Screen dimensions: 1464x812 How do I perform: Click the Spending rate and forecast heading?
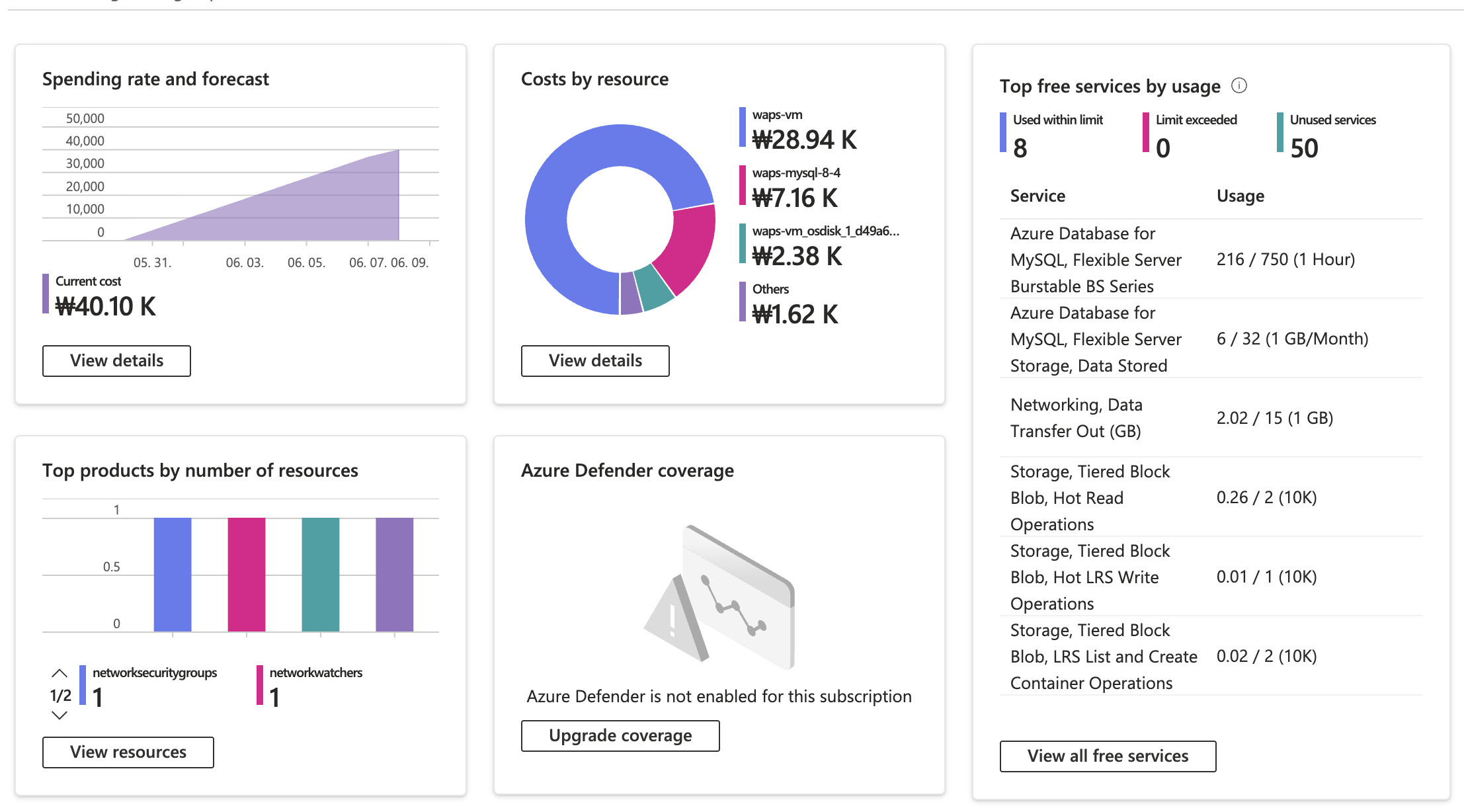[155, 79]
